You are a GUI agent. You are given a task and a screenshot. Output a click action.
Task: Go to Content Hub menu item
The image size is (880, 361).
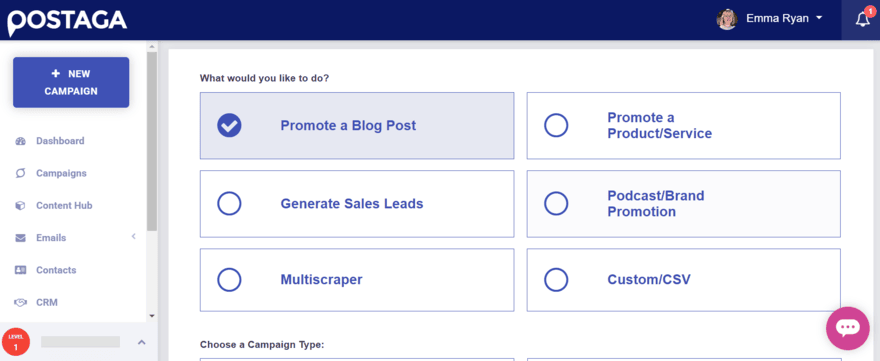(64, 205)
